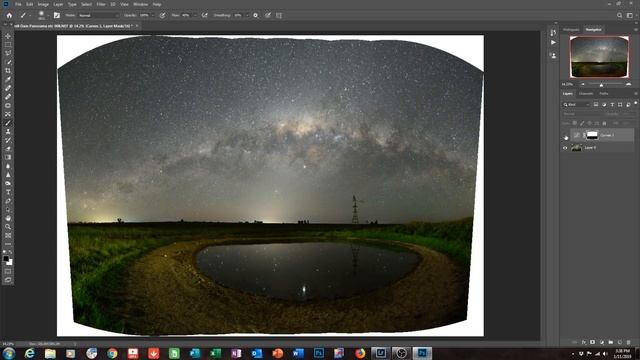This screenshot has height=360, width=640.
Task: Expand the Opacity slider arrow
Action: pyautogui.click(x=153, y=15)
